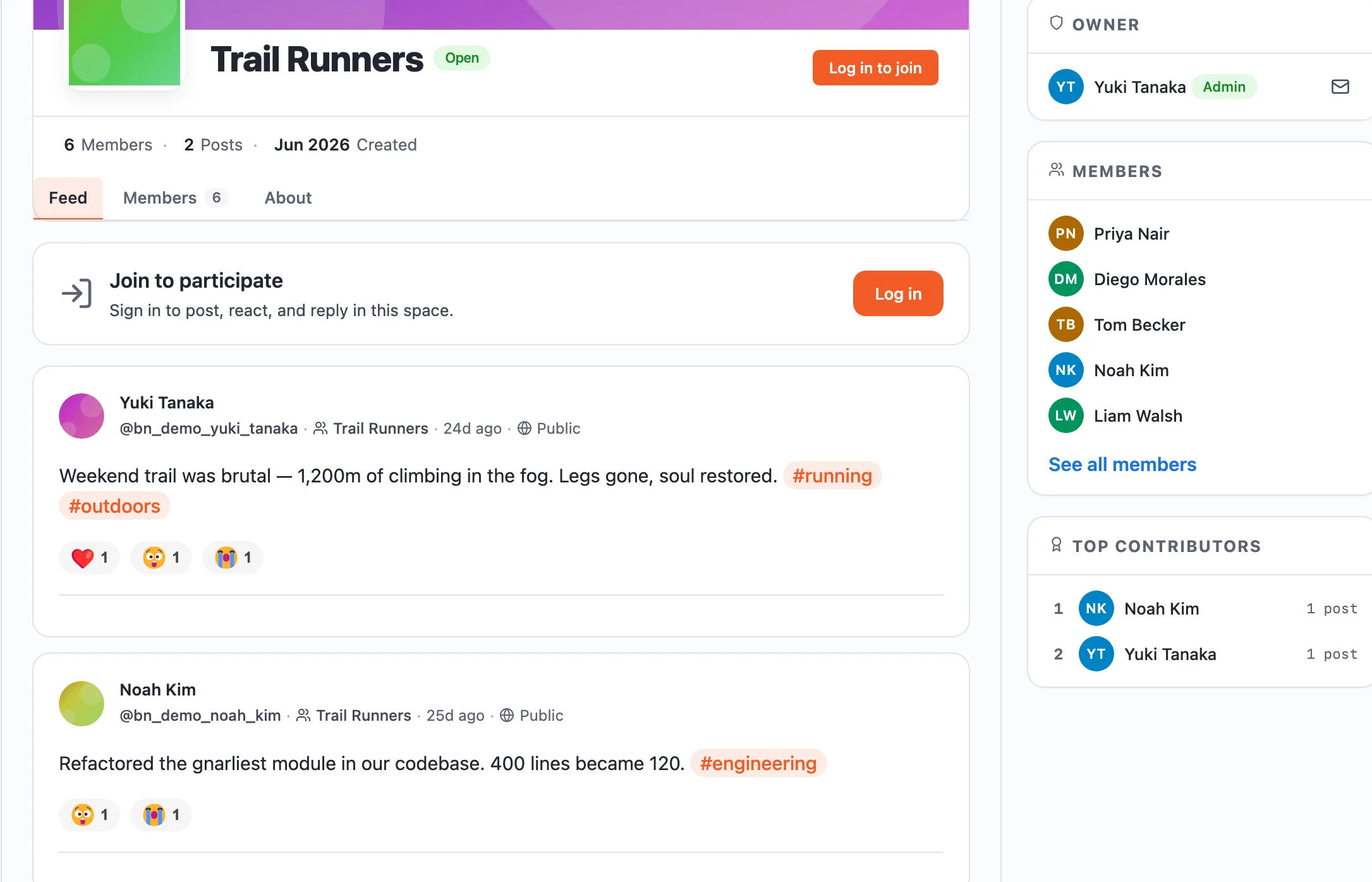Click the group icon before Trail Runners on Noah's post

(x=303, y=715)
